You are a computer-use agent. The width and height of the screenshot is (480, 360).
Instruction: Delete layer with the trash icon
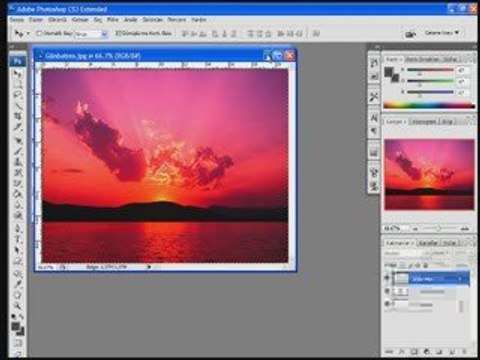point(464,352)
